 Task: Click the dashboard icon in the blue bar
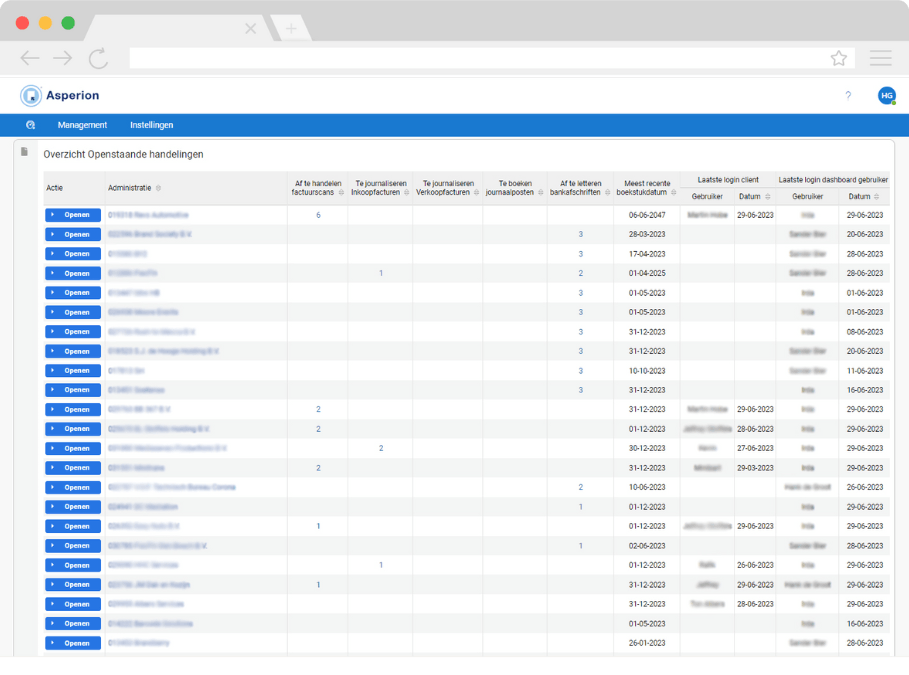(31, 125)
